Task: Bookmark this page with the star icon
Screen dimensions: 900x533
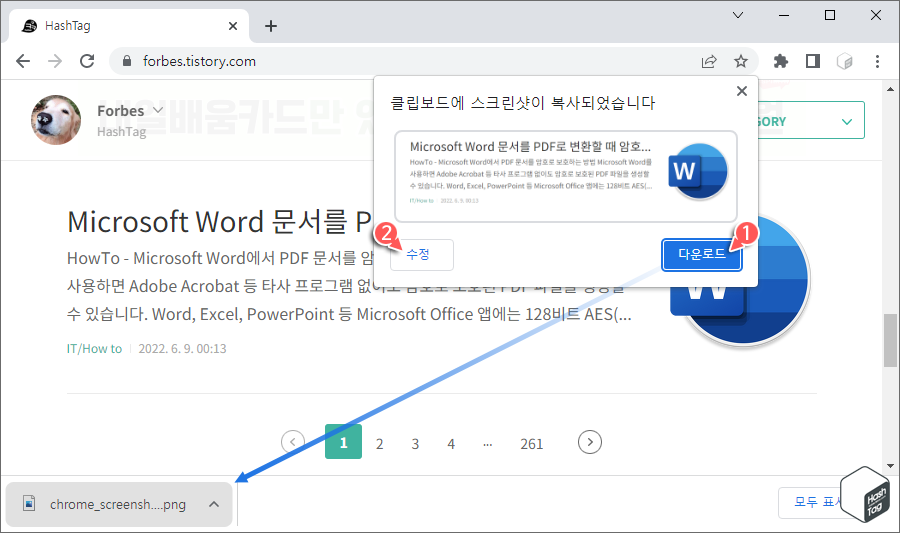Action: pyautogui.click(x=741, y=61)
